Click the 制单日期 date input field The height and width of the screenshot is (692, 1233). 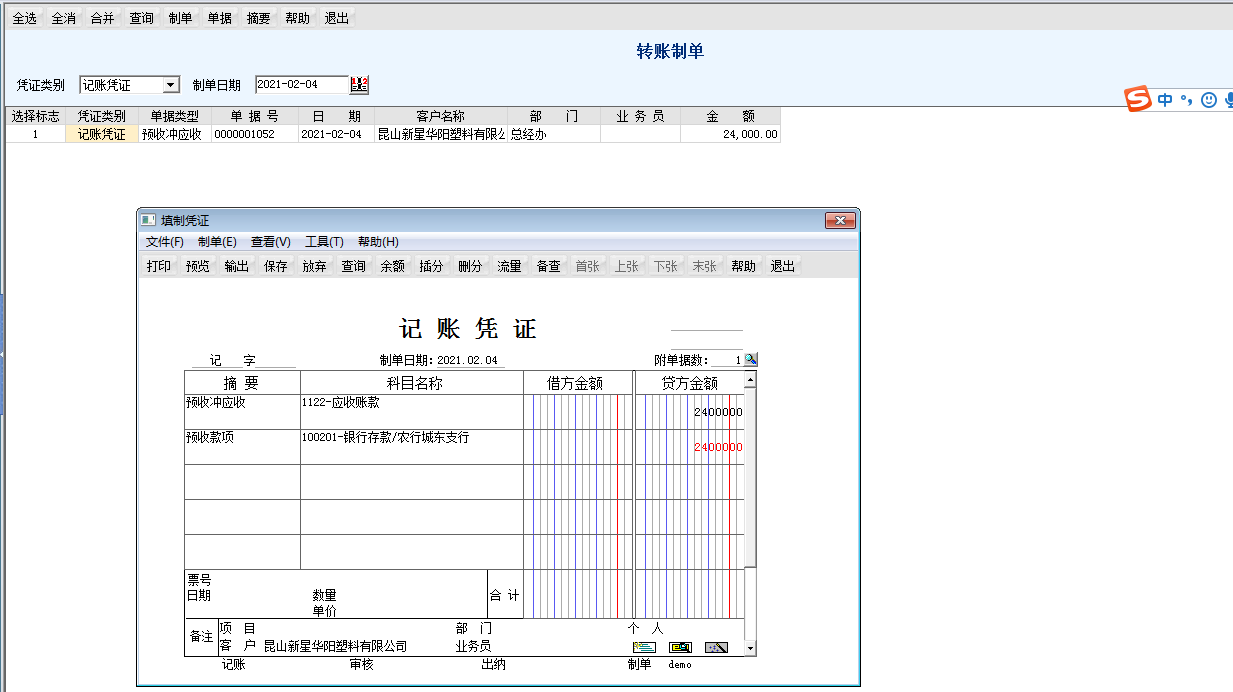tap(302, 85)
